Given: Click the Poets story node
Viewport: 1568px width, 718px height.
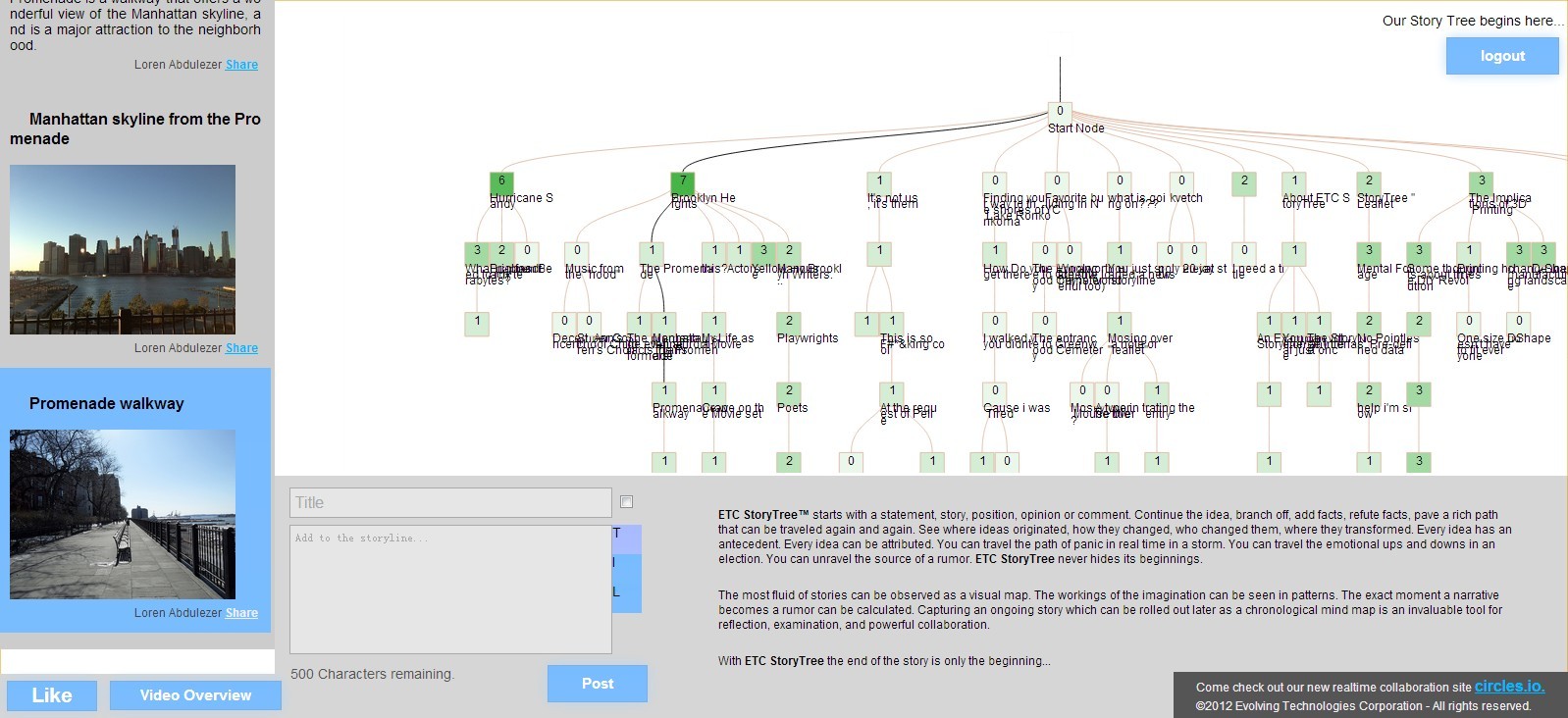Looking at the screenshot, I should (x=789, y=391).
